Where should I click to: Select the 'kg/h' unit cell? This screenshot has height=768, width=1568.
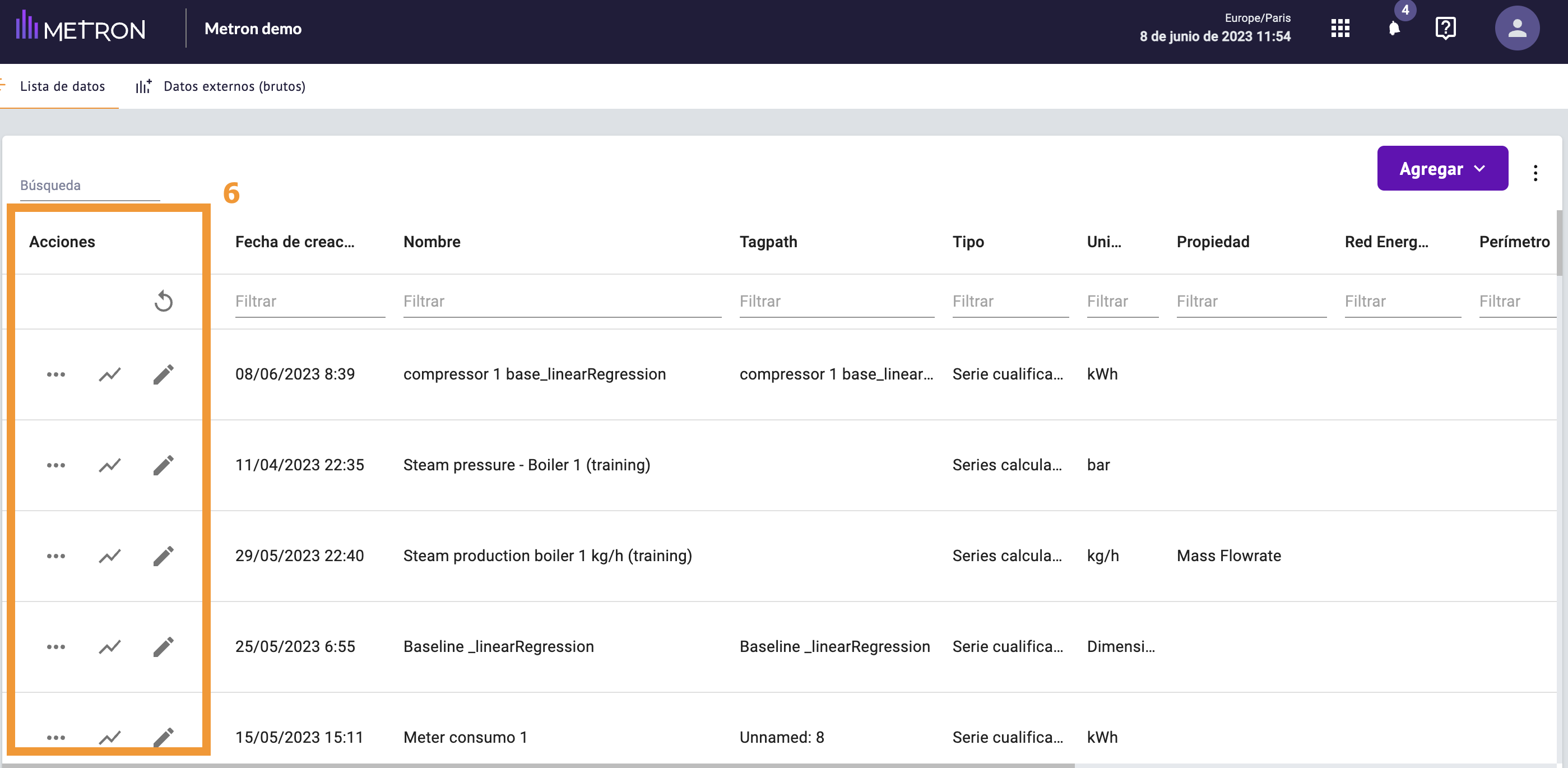(x=1102, y=556)
